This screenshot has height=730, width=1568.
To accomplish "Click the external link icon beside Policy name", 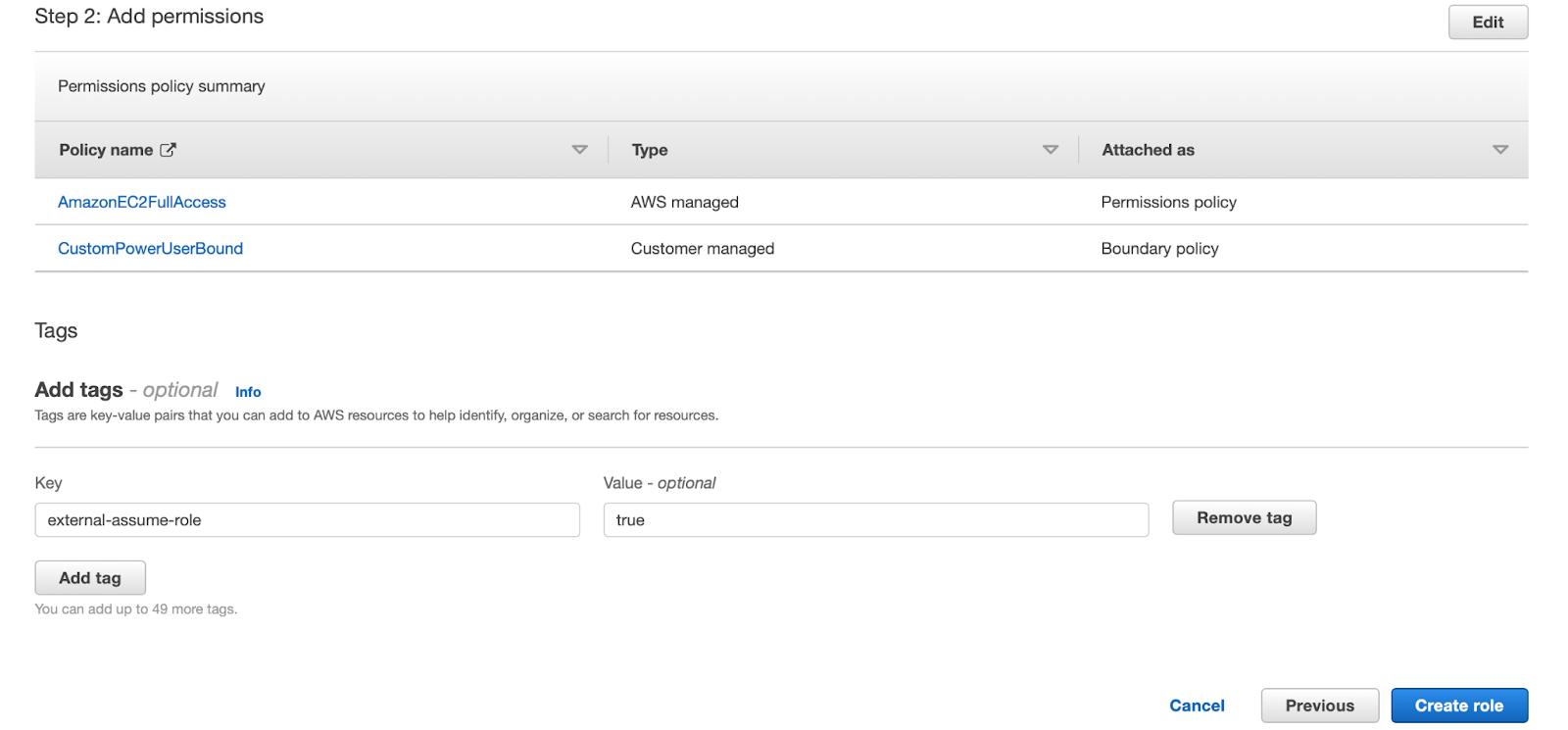I will tap(169, 150).
